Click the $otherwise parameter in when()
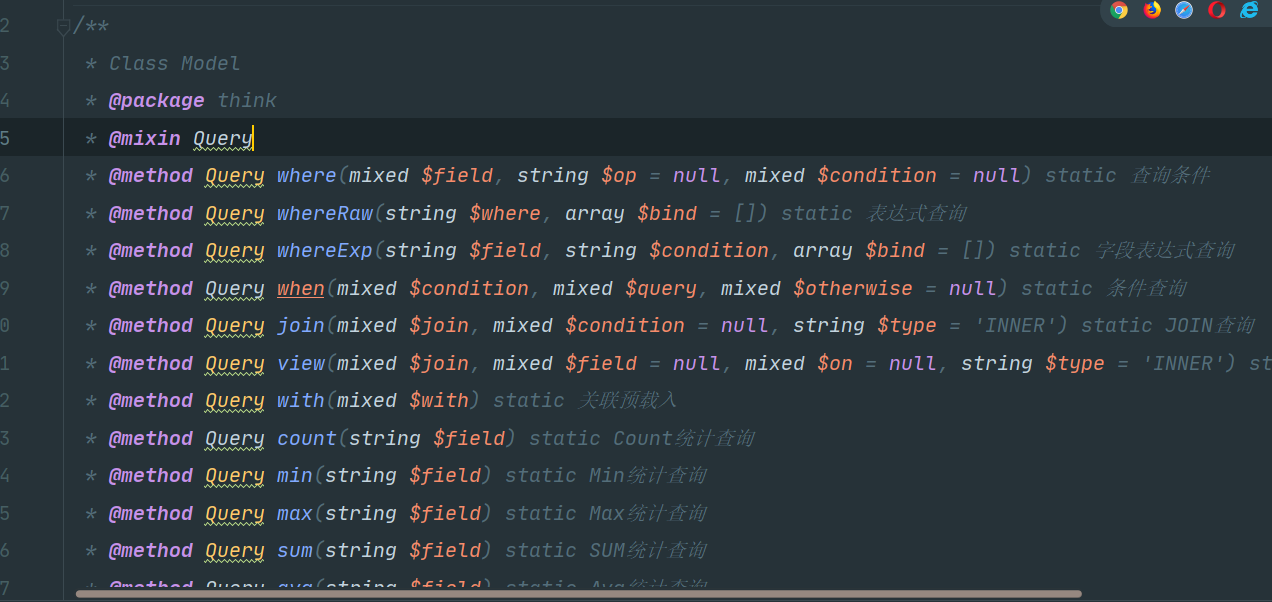 [x=853, y=289]
